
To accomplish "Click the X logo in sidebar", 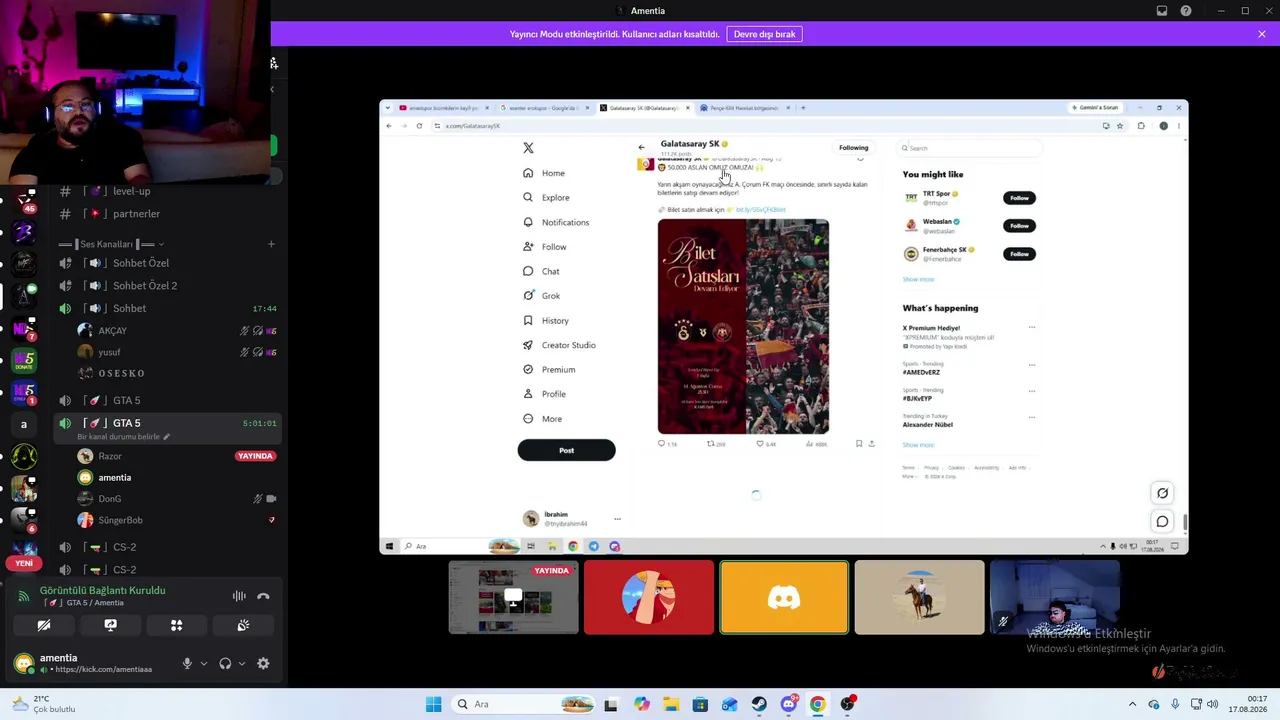I will coord(528,148).
